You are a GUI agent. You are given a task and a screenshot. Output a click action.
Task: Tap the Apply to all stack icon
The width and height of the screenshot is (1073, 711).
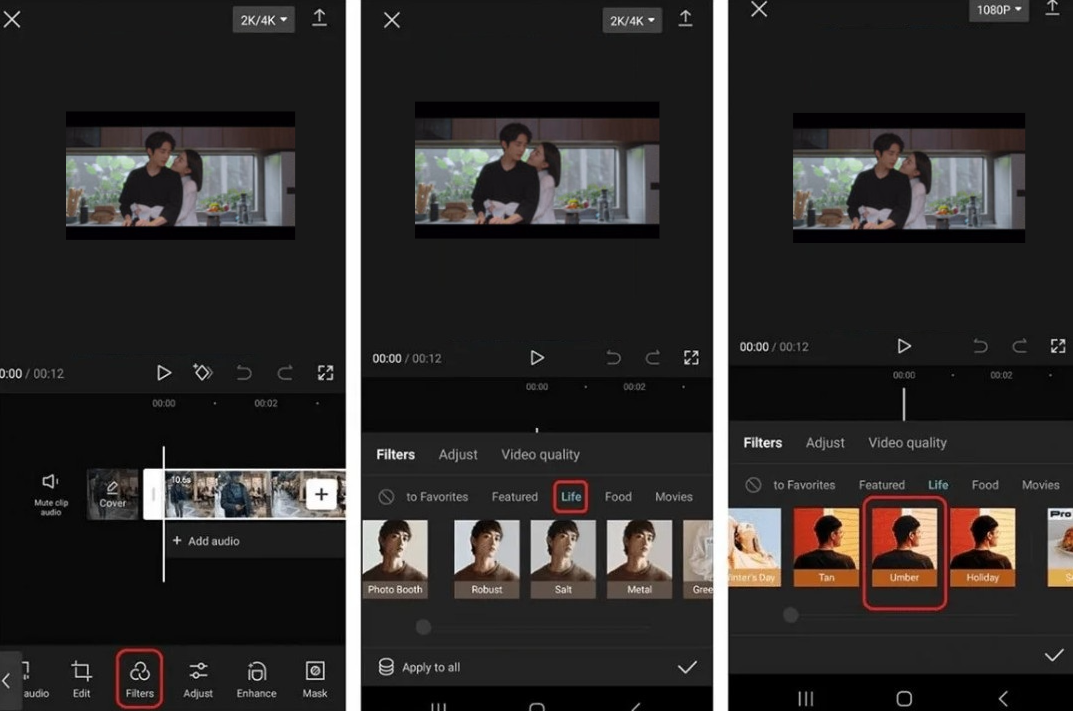pyautogui.click(x=386, y=667)
